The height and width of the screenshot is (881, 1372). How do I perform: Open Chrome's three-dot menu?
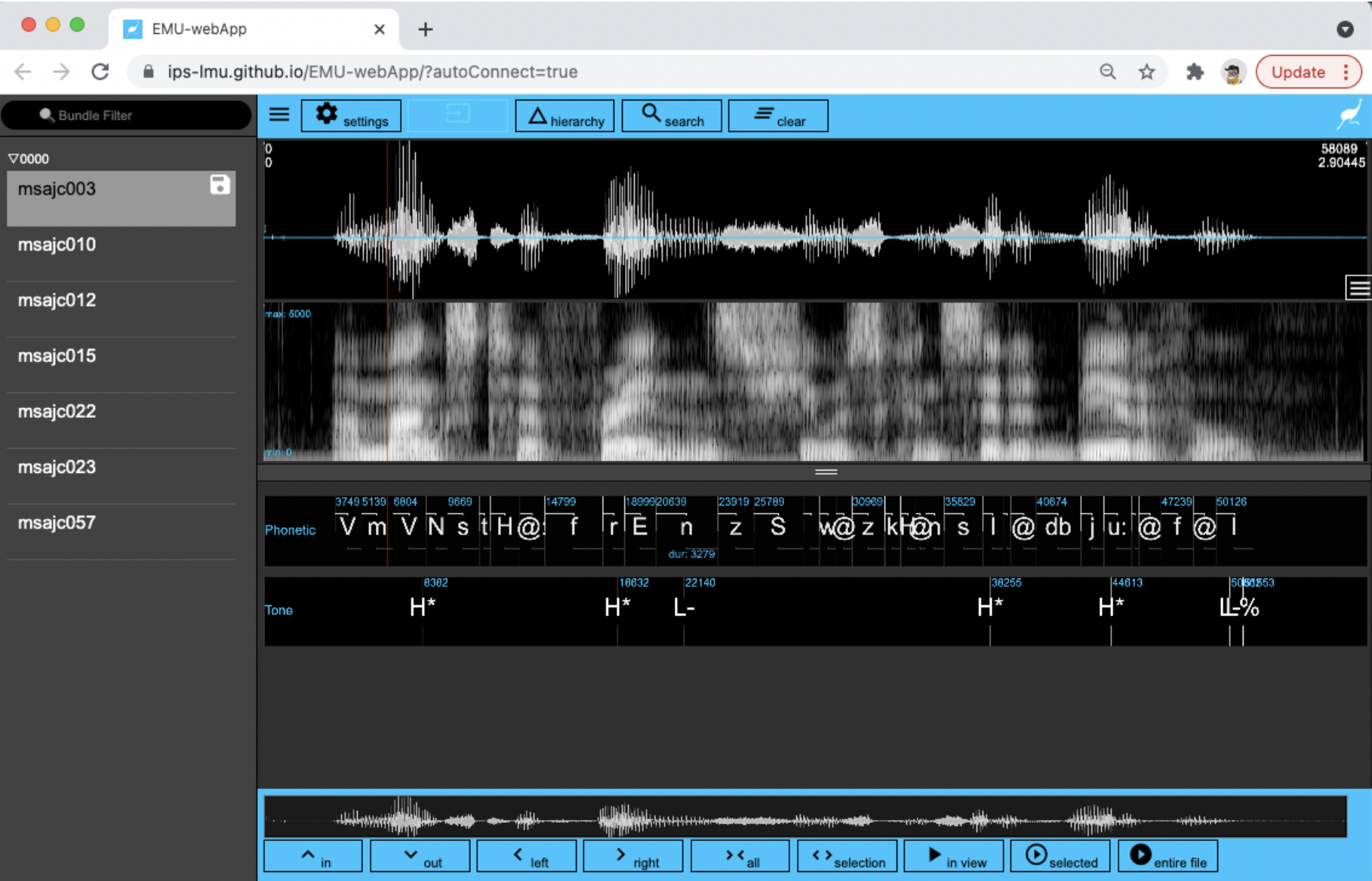point(1346,72)
